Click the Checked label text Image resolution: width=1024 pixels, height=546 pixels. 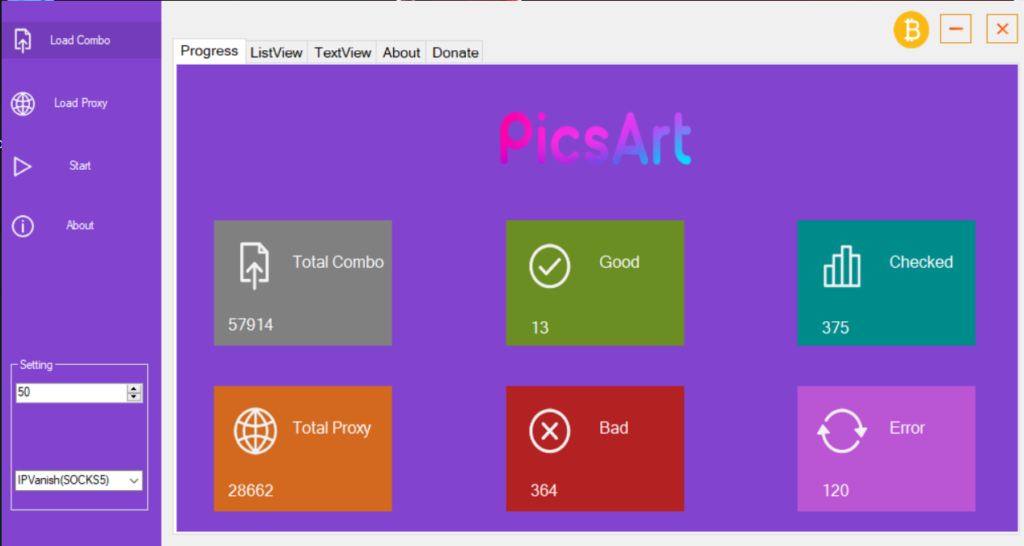click(x=921, y=263)
